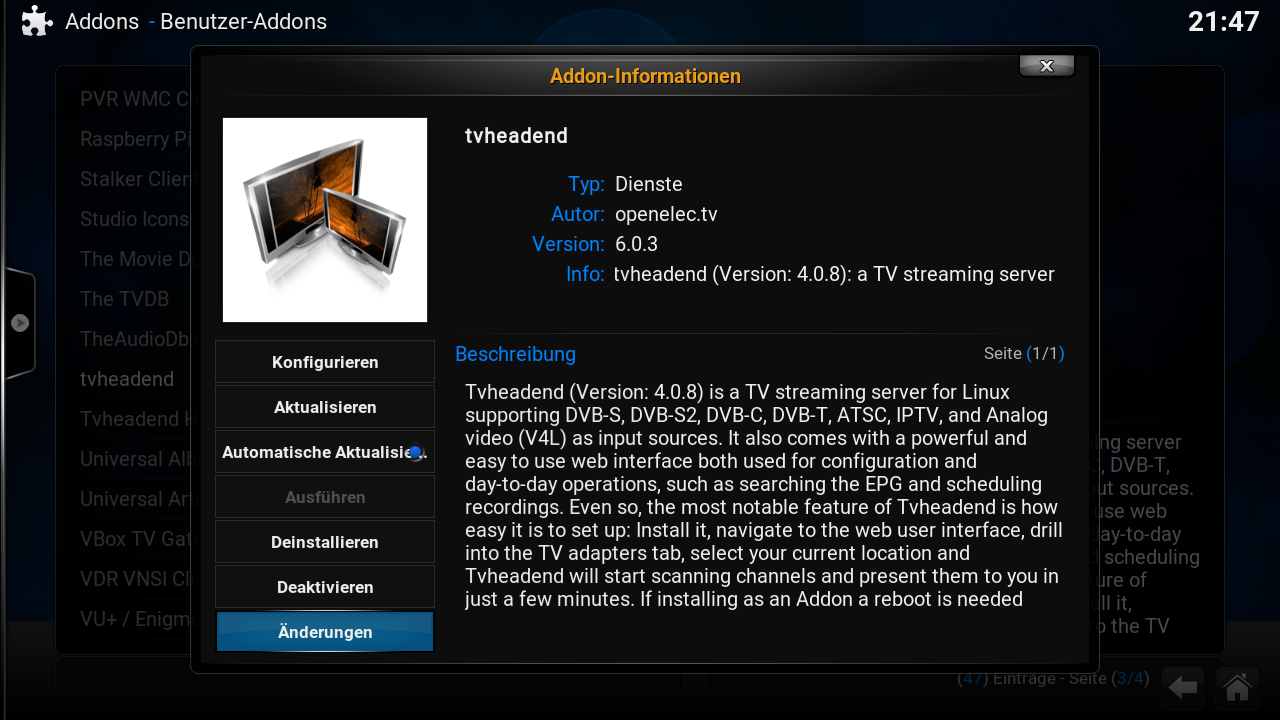The width and height of the screenshot is (1280, 720).
Task: Select Raspberry Pi list entry
Action: (x=135, y=139)
